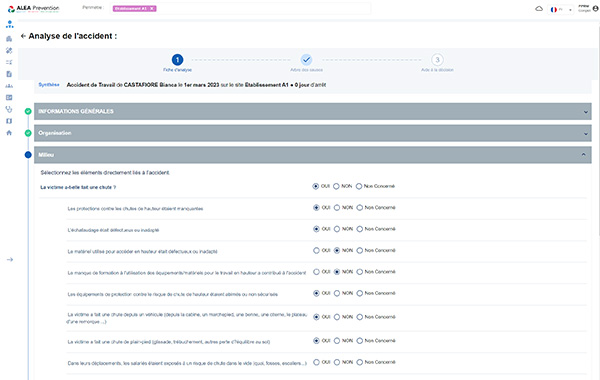
Task: Select NON for the échafaudage défectueux row
Action: pos(337,229)
